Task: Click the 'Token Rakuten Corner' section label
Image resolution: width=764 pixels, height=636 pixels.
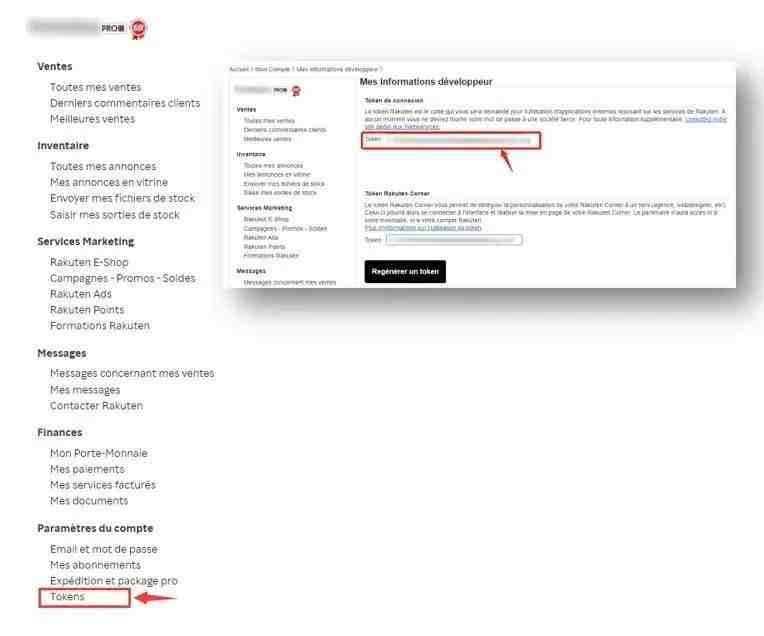Action: (397, 193)
